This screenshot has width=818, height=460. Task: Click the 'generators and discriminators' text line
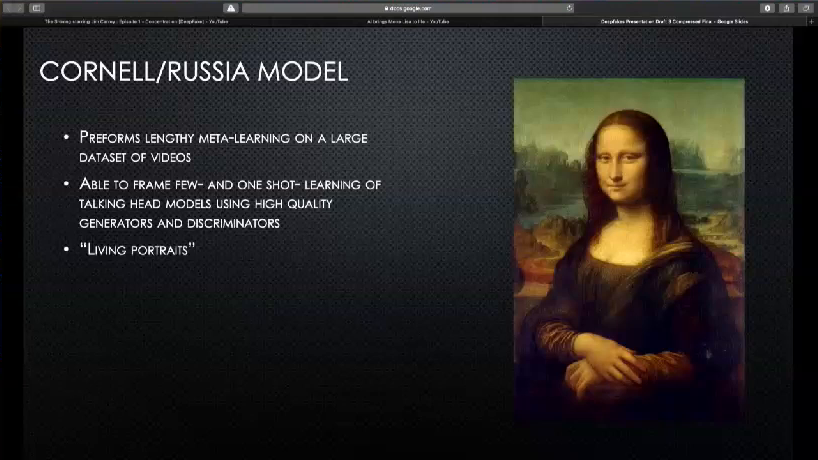pyautogui.click(x=179, y=223)
